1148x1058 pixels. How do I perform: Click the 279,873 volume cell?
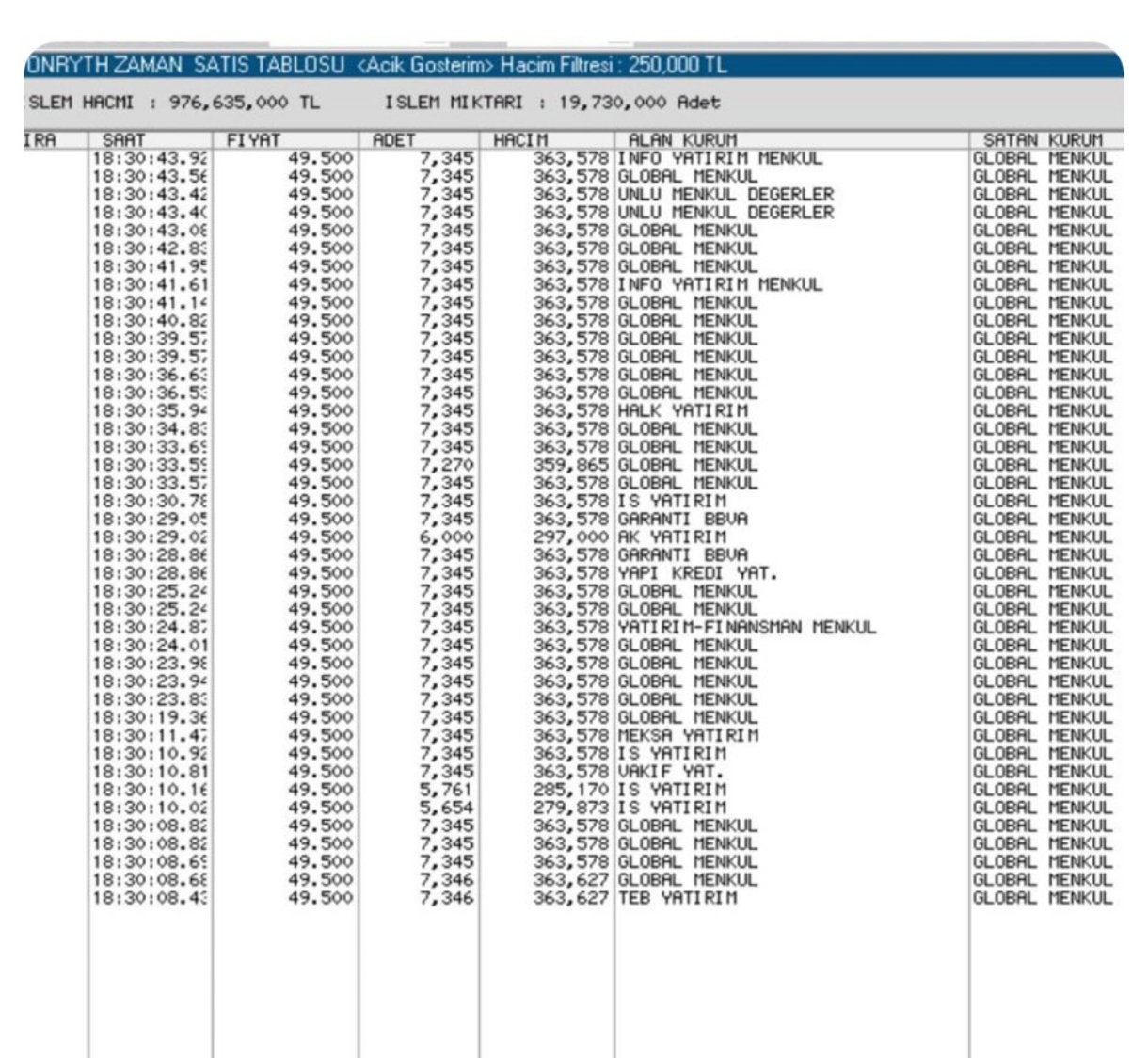tap(571, 808)
